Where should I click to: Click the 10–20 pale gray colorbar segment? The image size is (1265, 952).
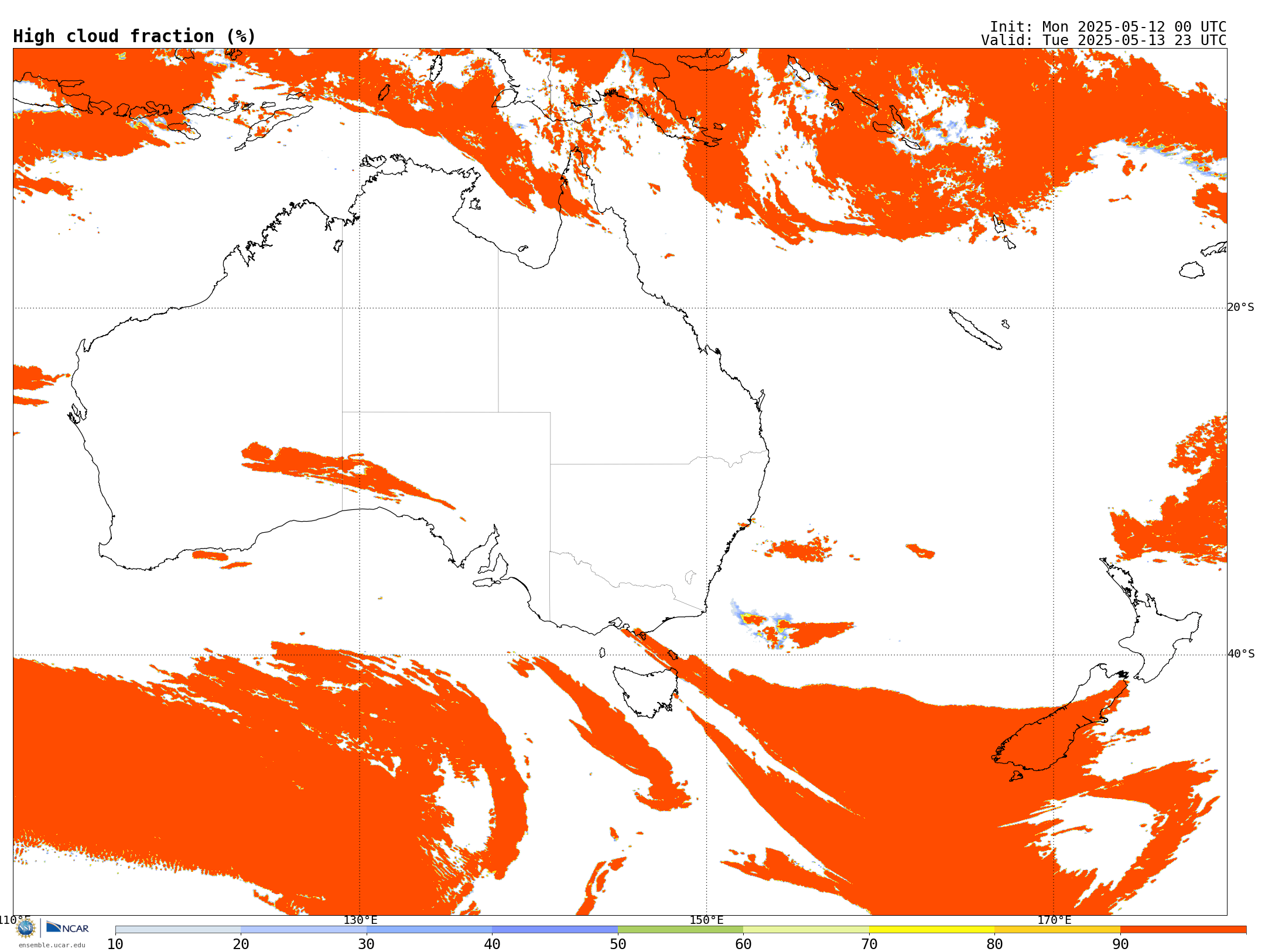(x=178, y=930)
